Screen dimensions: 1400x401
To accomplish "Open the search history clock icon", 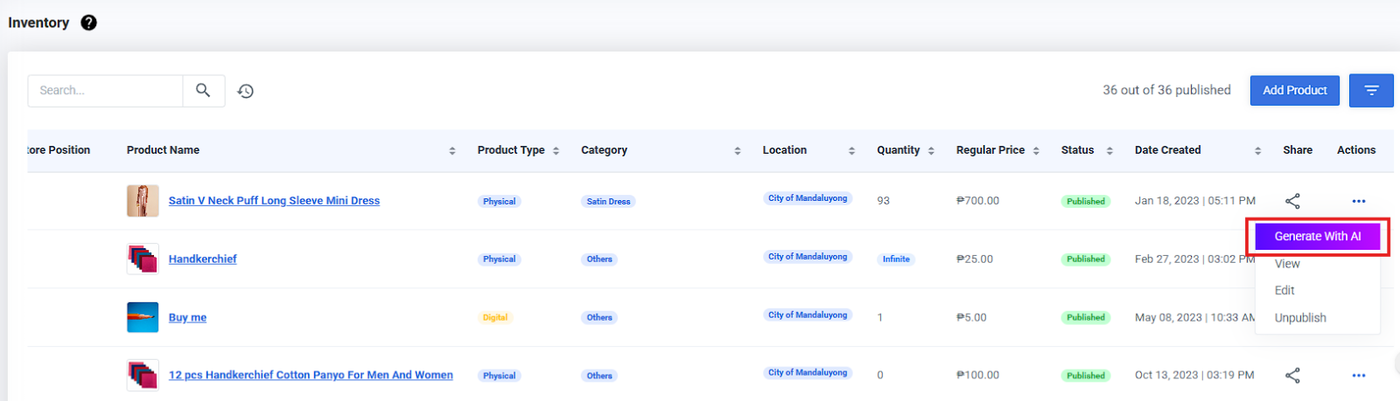I will tap(246, 91).
